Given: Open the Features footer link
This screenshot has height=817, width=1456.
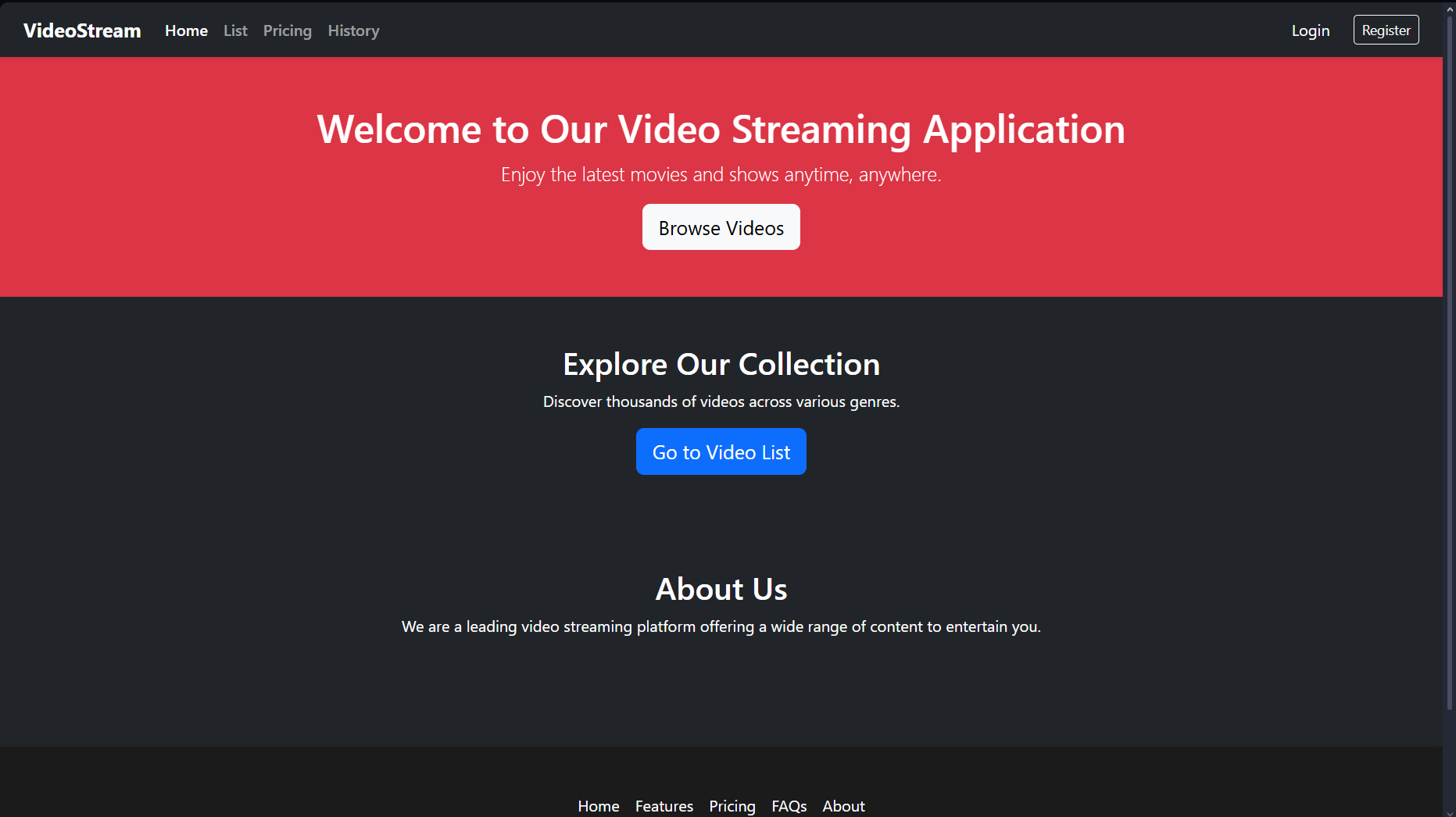Looking at the screenshot, I should click(x=664, y=806).
